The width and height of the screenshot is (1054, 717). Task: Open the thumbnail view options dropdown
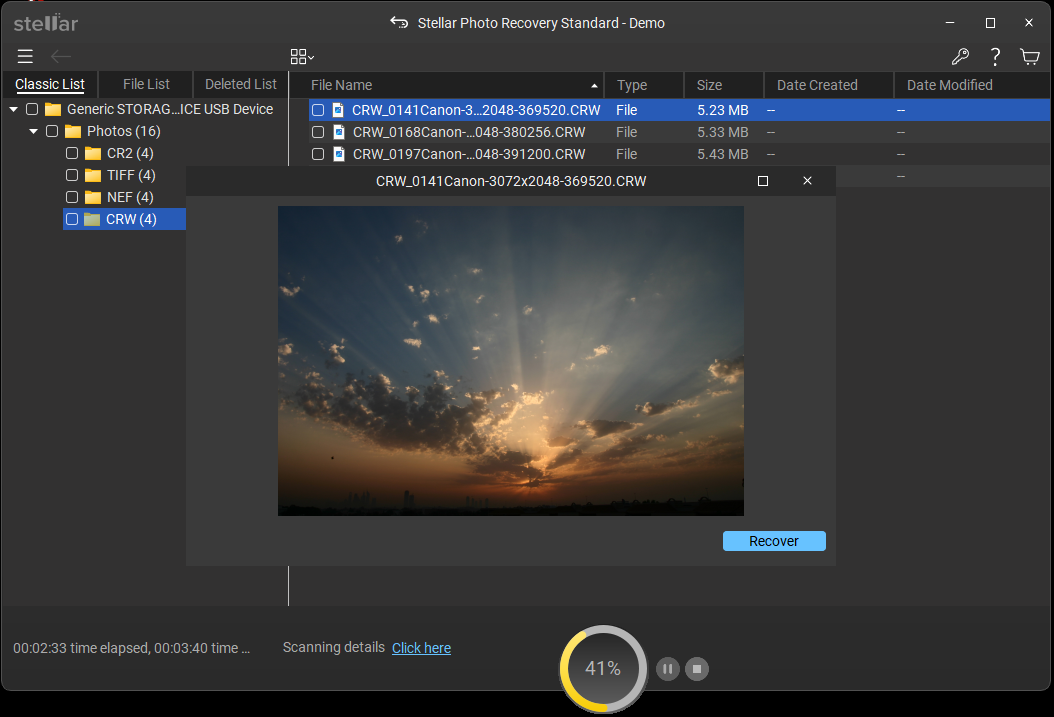click(x=302, y=56)
